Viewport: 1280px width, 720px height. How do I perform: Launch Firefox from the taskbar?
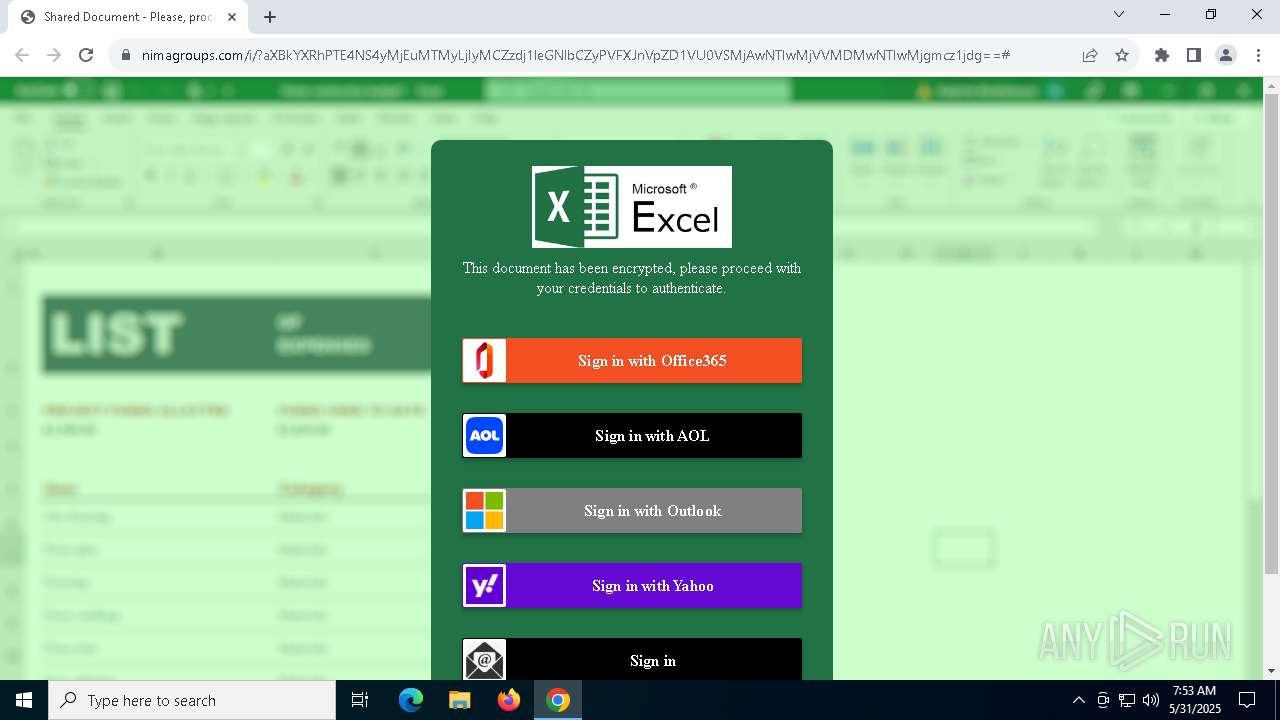(509, 700)
